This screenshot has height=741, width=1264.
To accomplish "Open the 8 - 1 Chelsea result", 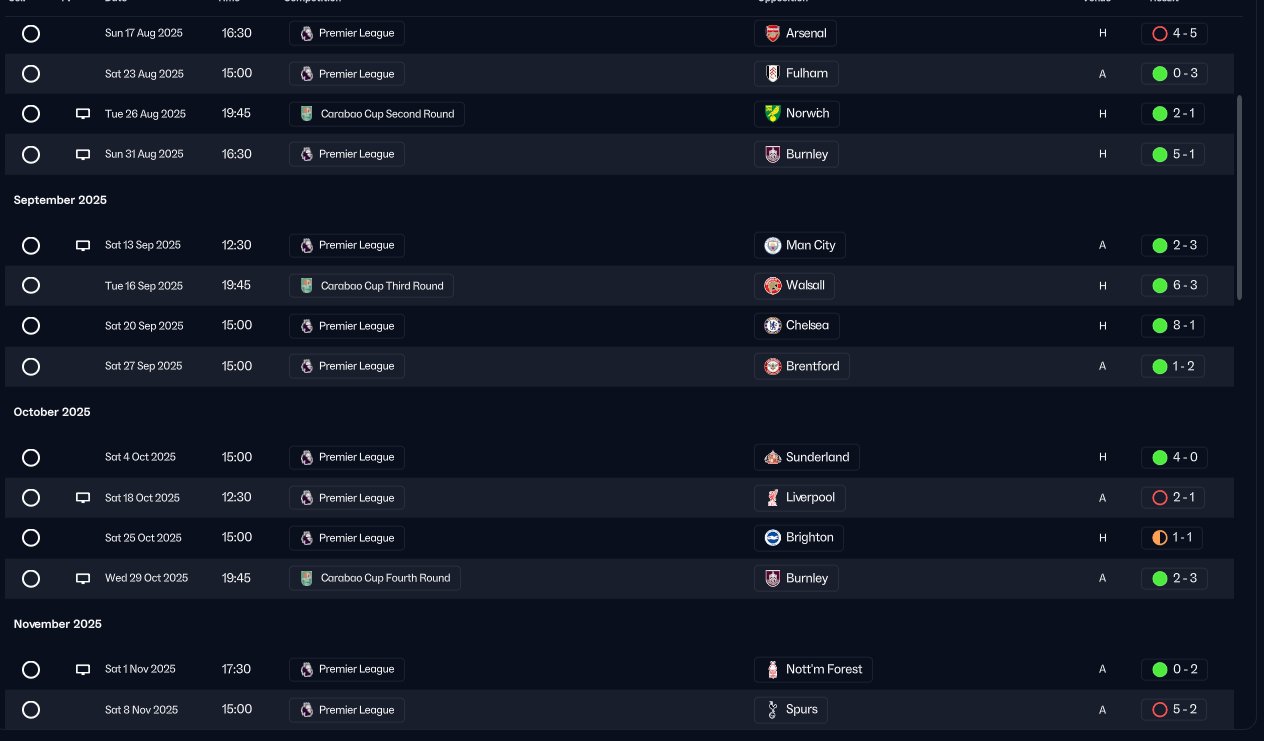I will pyautogui.click(x=1173, y=325).
